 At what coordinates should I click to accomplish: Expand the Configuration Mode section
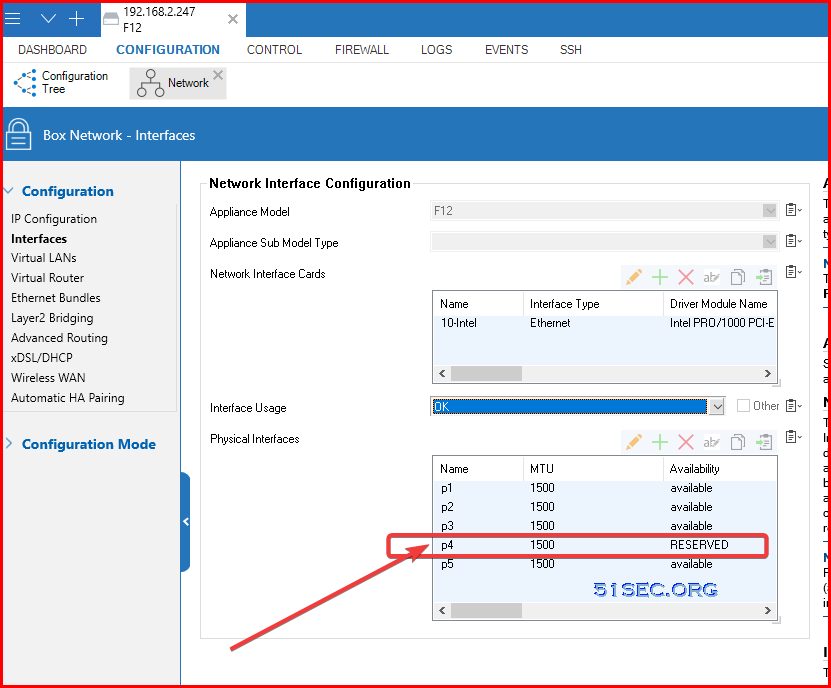pos(9,444)
